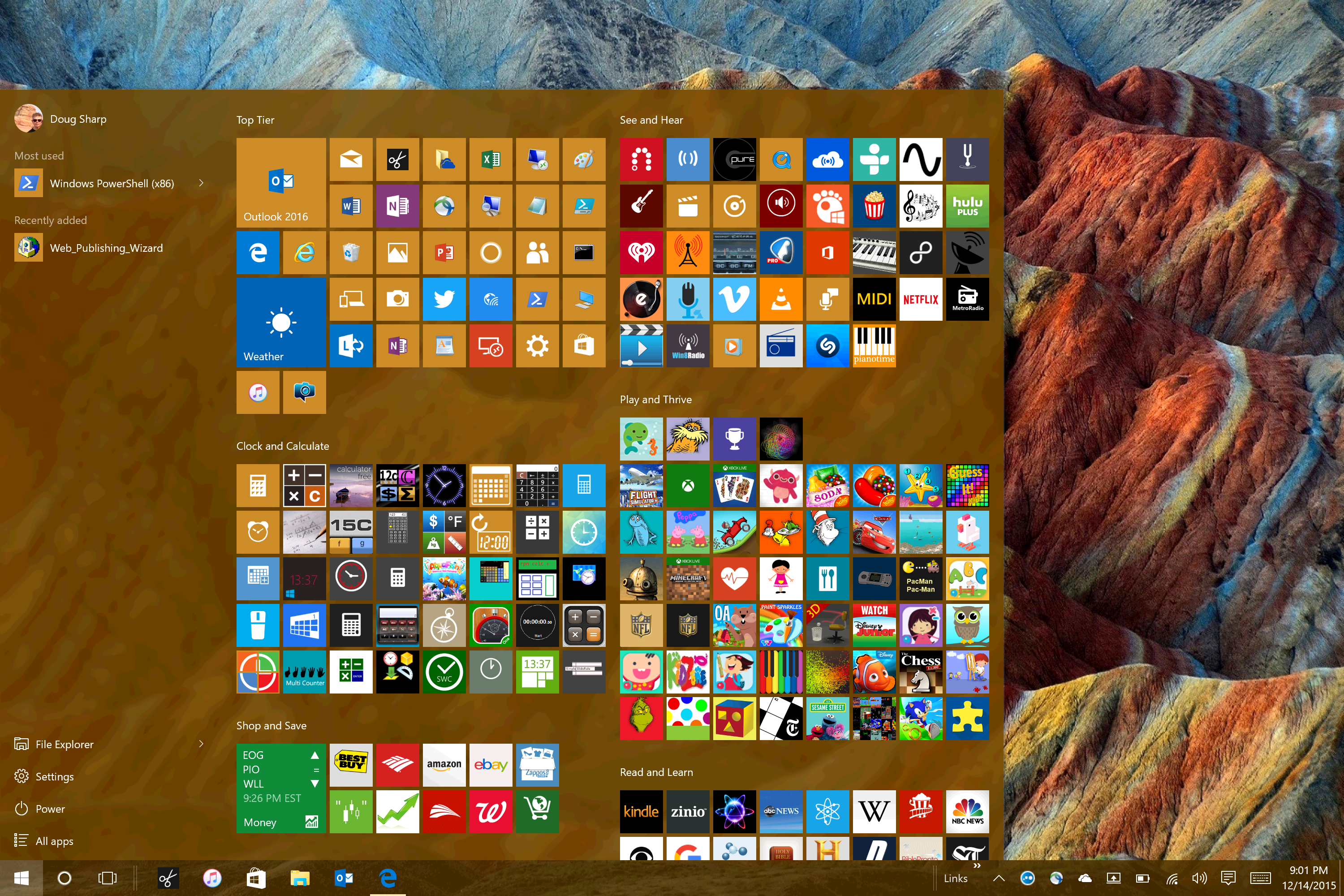Open the Hulu Plus tile
1344x896 pixels.
pos(967,206)
